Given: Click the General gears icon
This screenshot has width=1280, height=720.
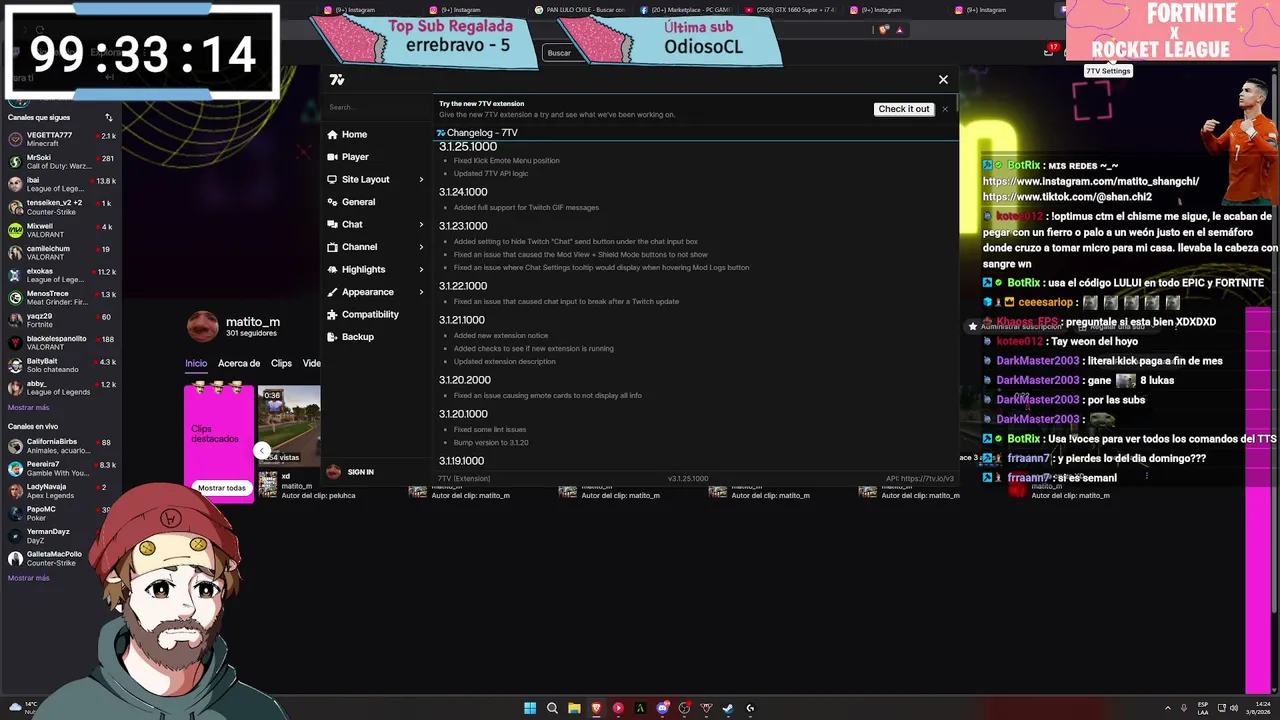Looking at the screenshot, I should [332, 202].
